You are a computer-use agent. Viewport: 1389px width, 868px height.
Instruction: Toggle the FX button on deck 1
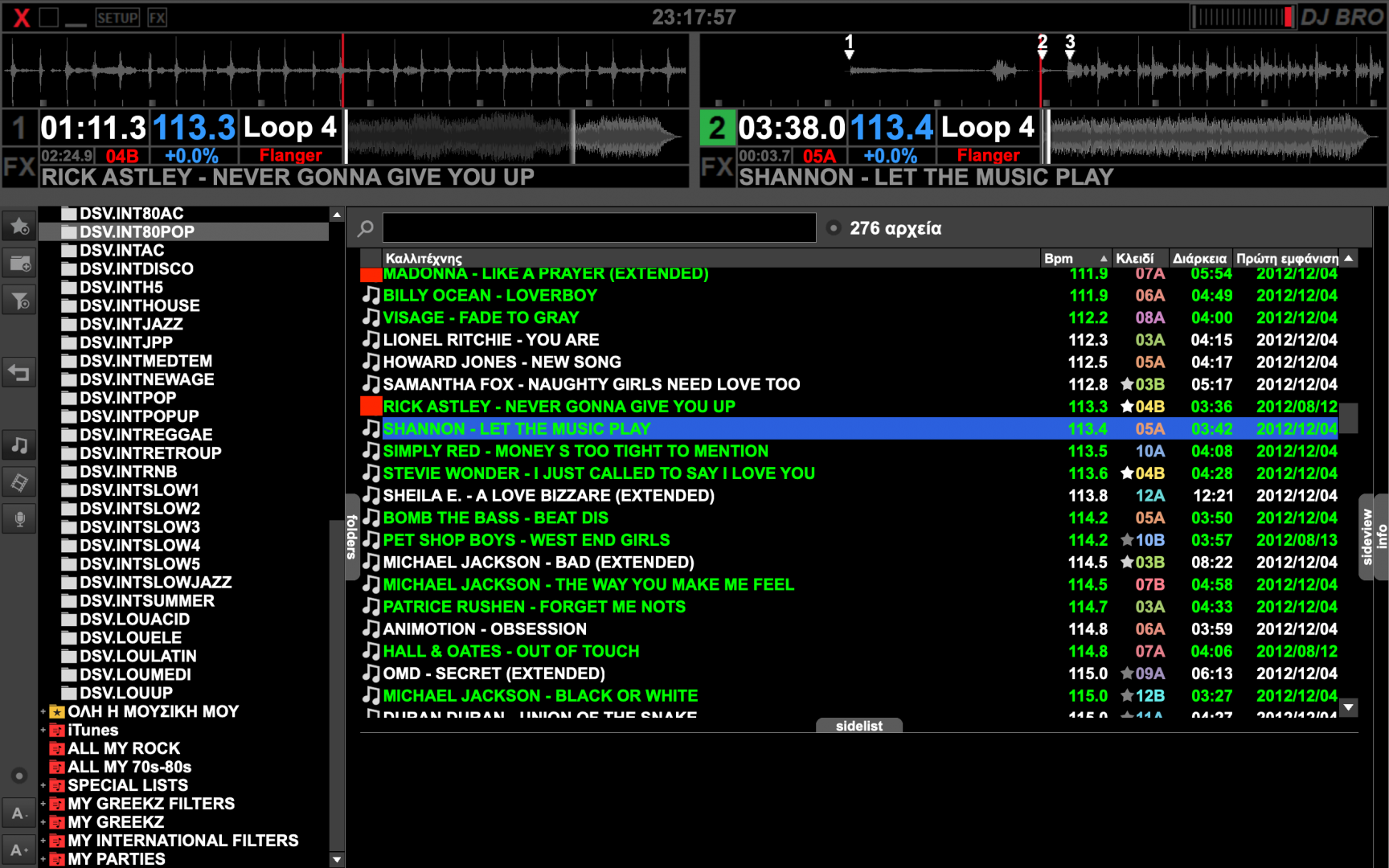coord(19,167)
